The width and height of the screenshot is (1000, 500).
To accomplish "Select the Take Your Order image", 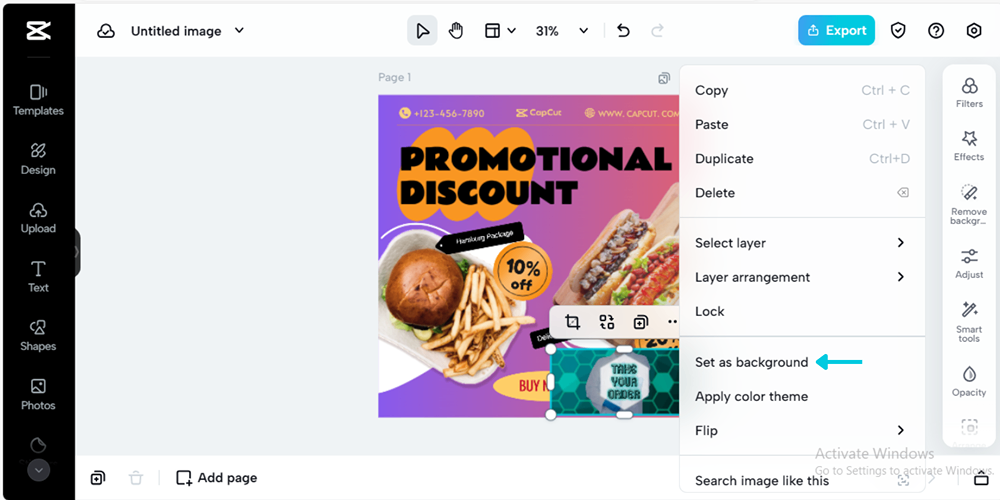I will [615, 383].
